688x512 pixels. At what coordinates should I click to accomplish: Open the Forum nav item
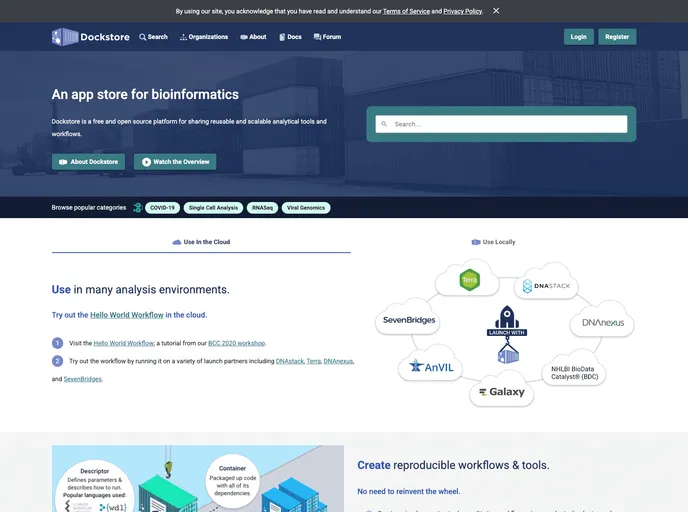click(x=327, y=37)
